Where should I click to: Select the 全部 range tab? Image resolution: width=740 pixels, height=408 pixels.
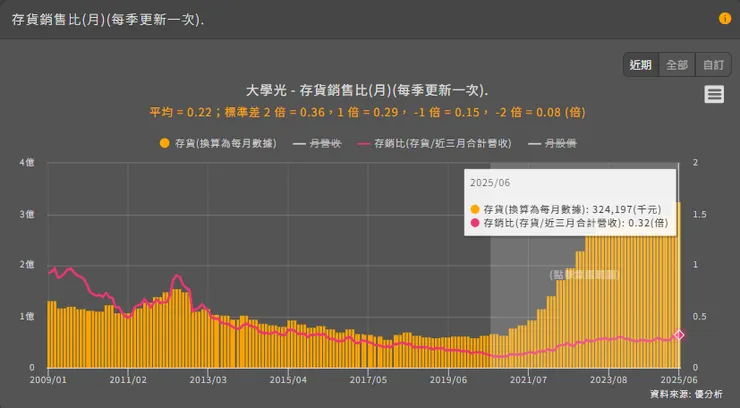pos(677,65)
